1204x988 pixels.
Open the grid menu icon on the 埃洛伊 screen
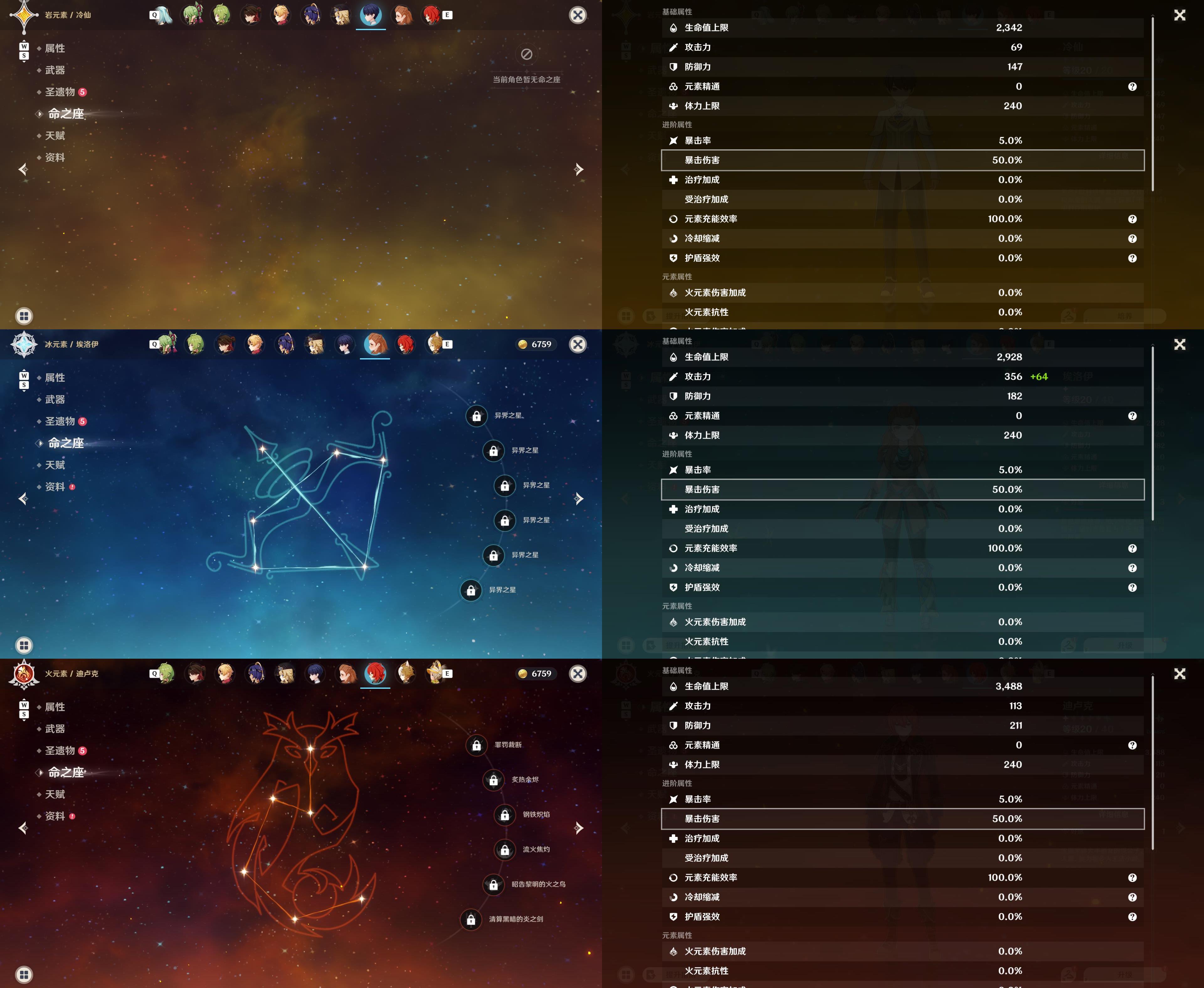[24, 645]
